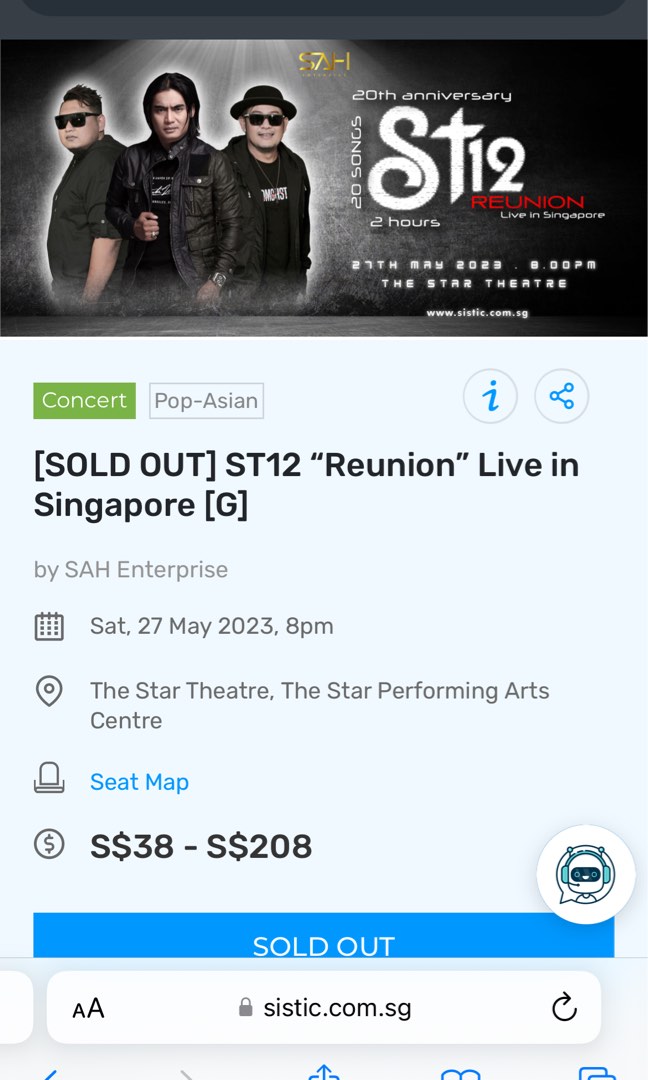Open Safari text size options with AA
This screenshot has height=1080, width=648.
pos(88,1008)
